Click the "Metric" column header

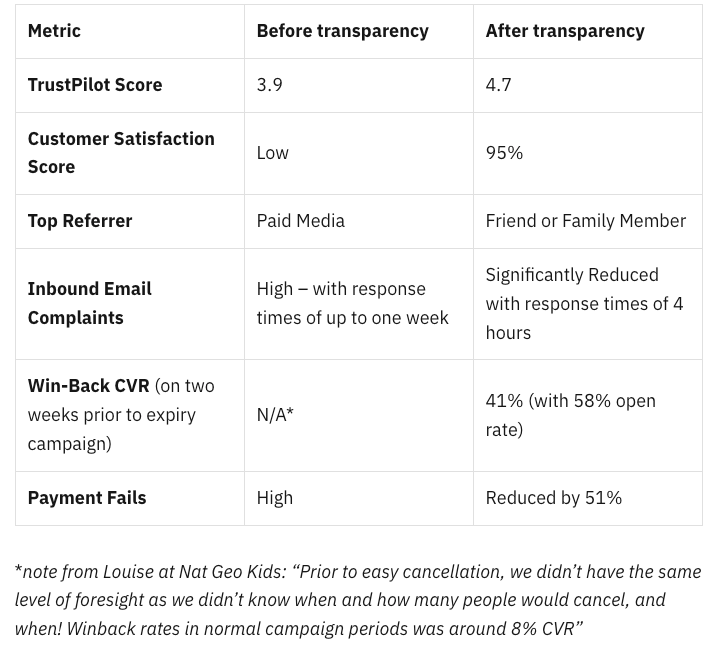pos(54,31)
